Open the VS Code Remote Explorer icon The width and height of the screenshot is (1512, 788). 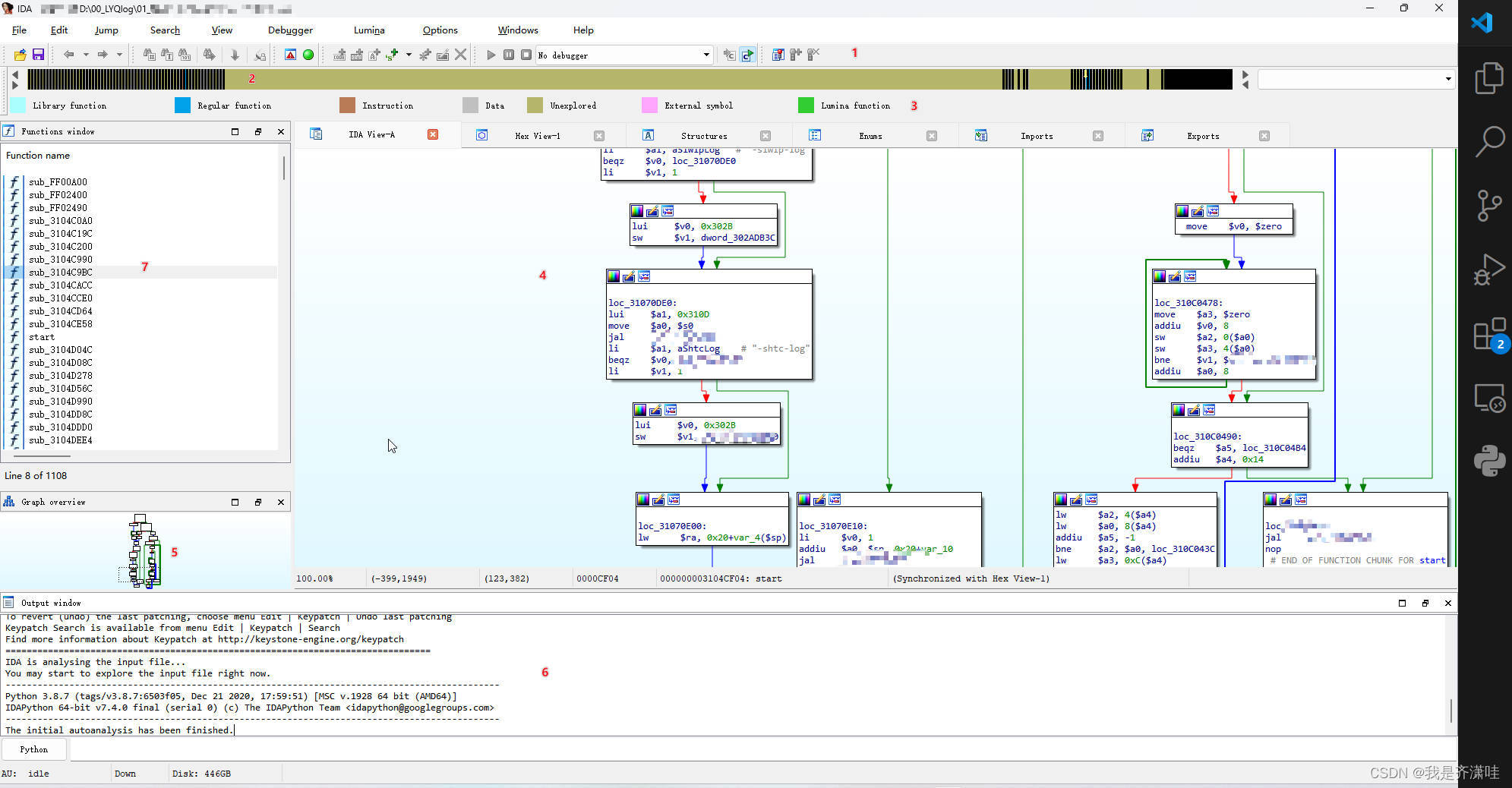[x=1488, y=397]
